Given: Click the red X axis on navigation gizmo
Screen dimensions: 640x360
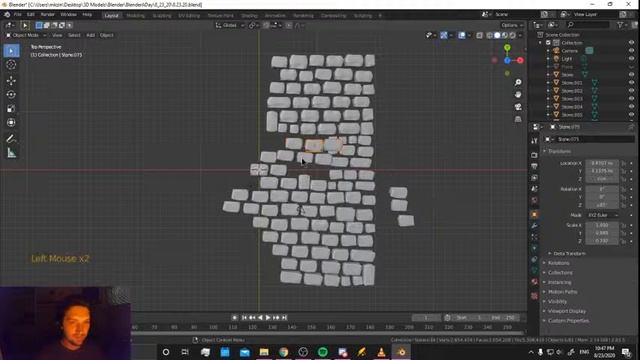Looking at the screenshot, I should (x=520, y=60).
